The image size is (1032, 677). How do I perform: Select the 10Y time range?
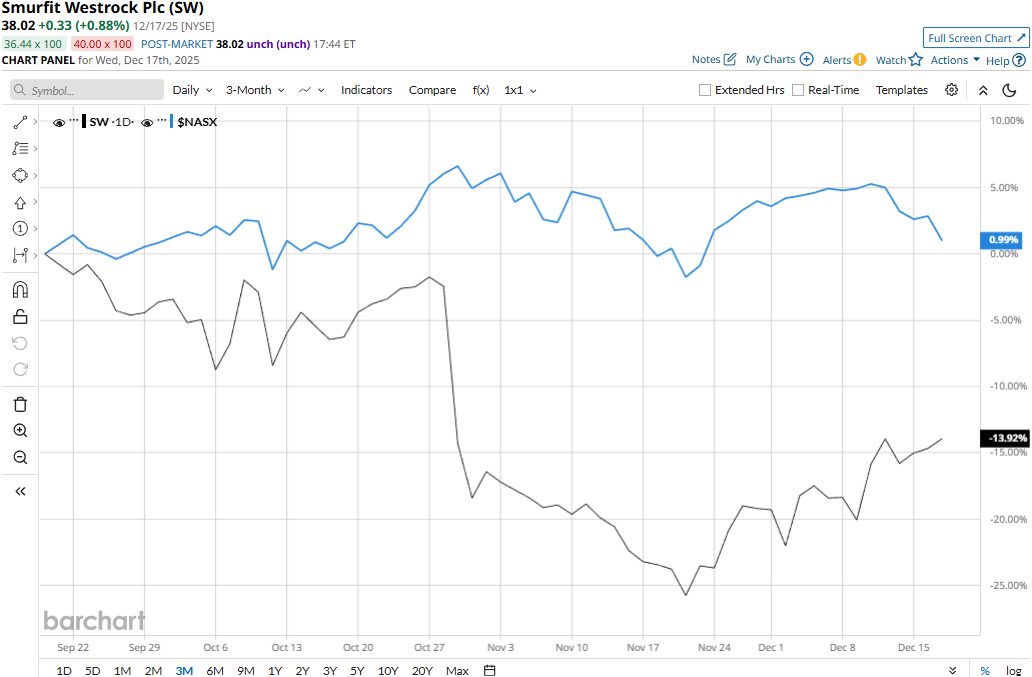click(x=388, y=670)
